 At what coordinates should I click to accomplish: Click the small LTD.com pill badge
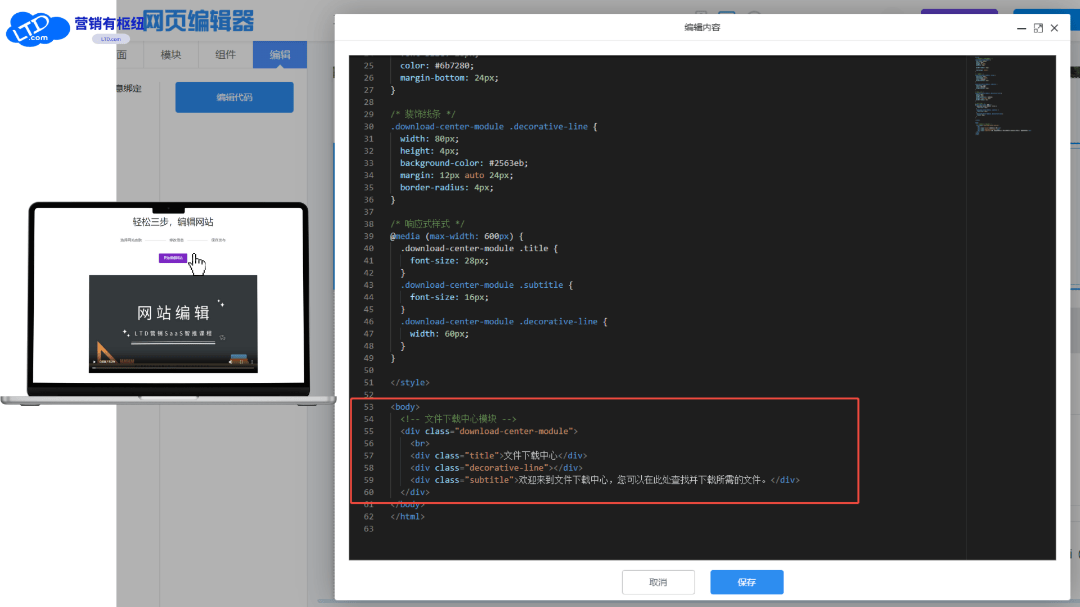[111, 39]
